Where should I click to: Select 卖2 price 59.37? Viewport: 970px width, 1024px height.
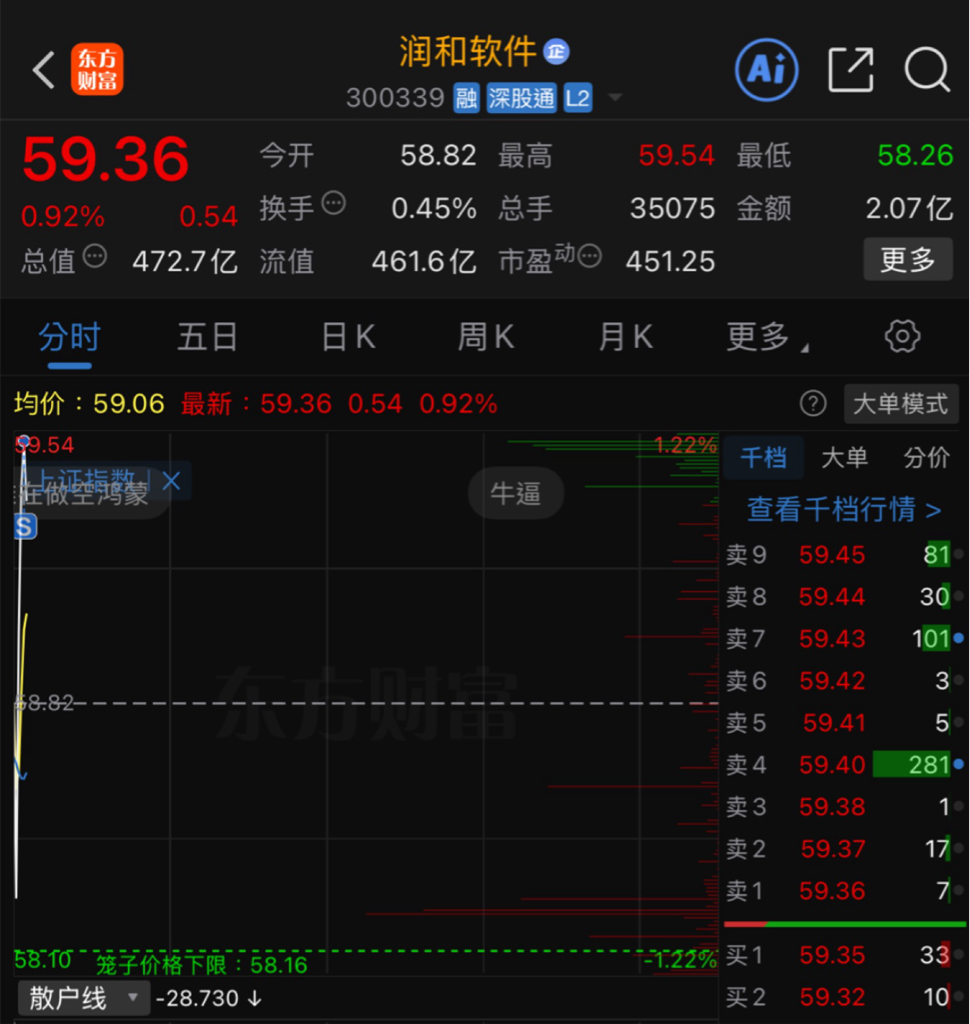pyautogui.click(x=833, y=849)
